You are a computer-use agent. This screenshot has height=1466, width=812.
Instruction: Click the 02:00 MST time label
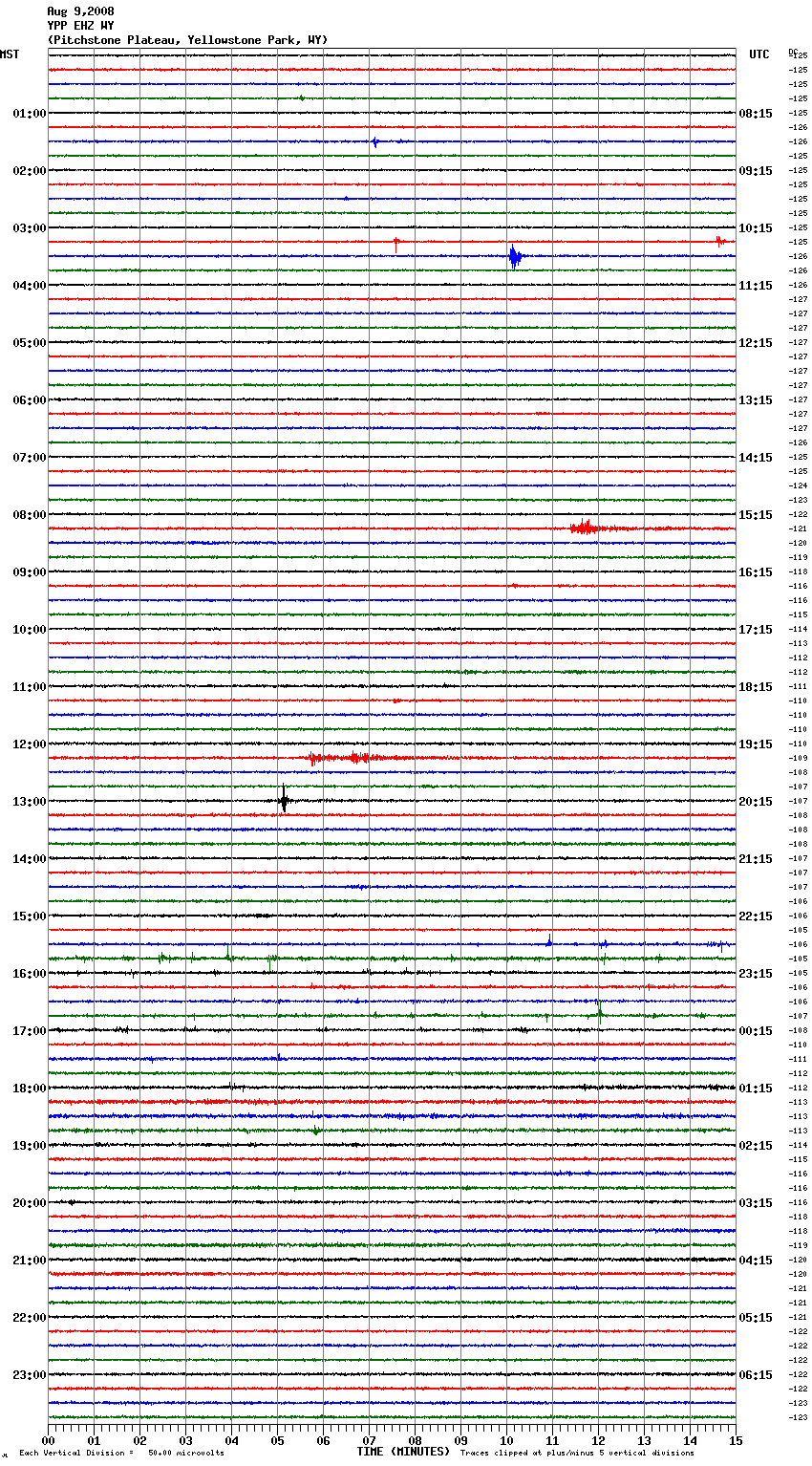29,171
